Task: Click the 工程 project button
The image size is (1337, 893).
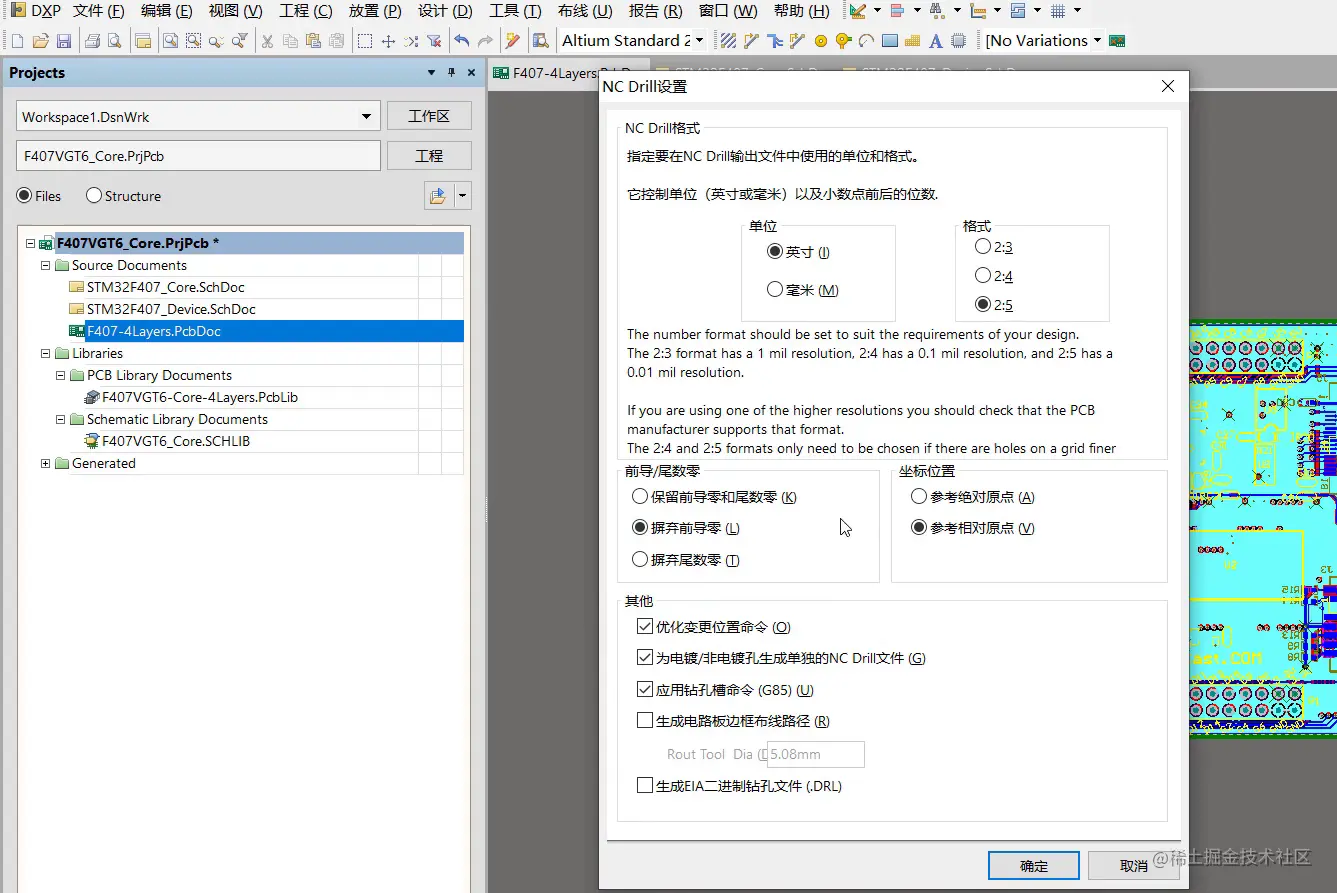Action: point(429,156)
